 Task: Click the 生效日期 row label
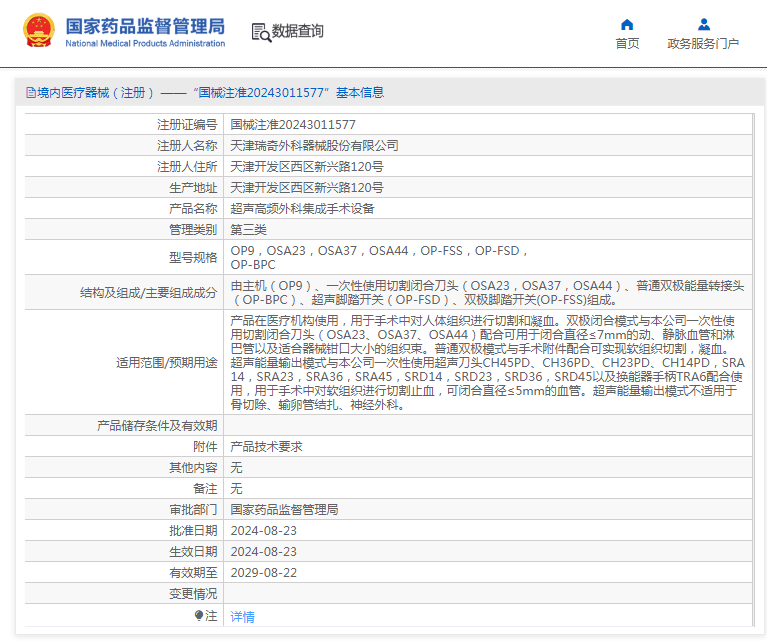point(193,552)
